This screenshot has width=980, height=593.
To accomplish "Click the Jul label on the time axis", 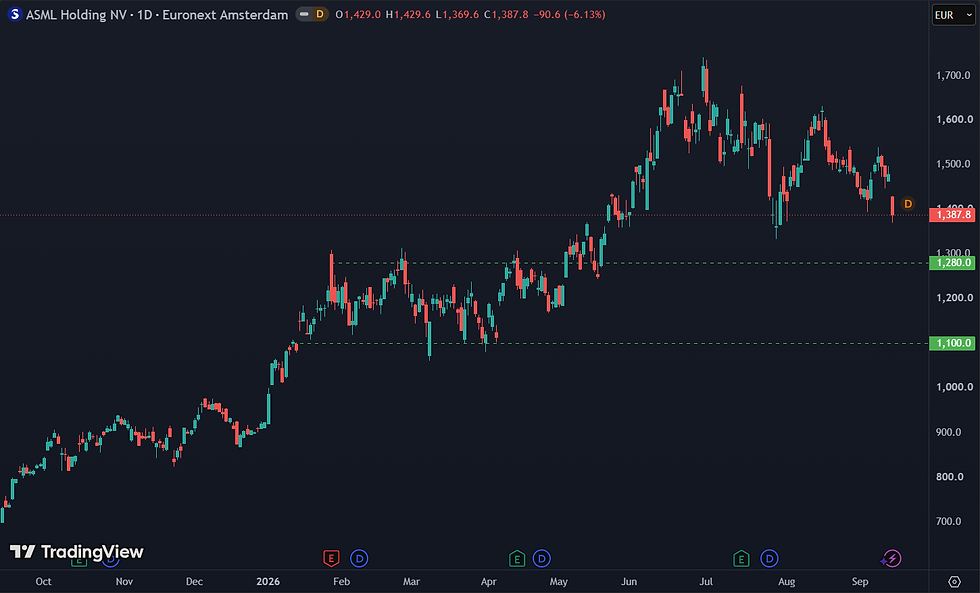I will pos(706,581).
